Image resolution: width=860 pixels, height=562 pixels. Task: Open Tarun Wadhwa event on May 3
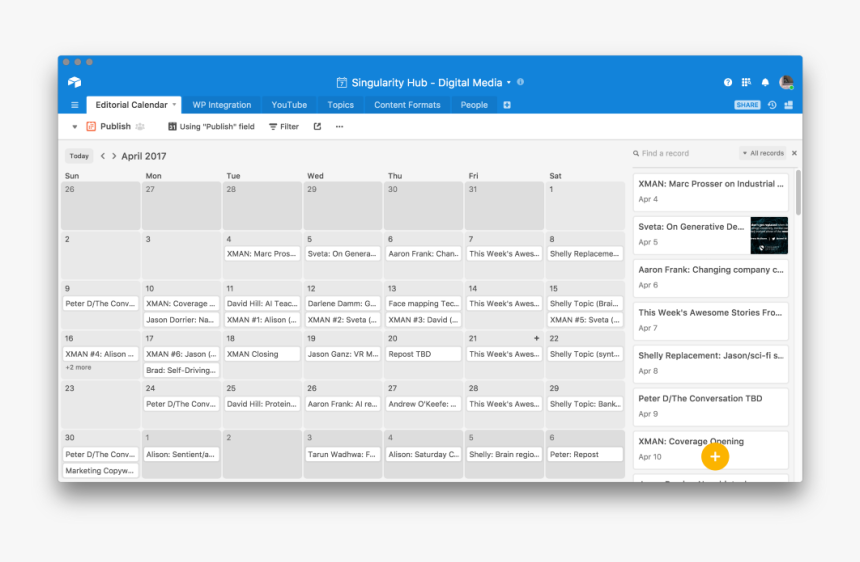pos(343,455)
